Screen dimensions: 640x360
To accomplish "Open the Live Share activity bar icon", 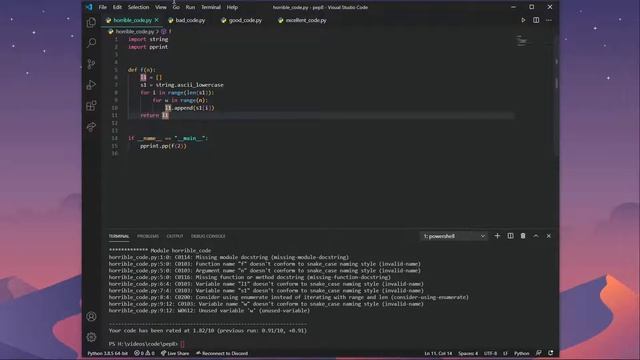I will click(91, 127).
